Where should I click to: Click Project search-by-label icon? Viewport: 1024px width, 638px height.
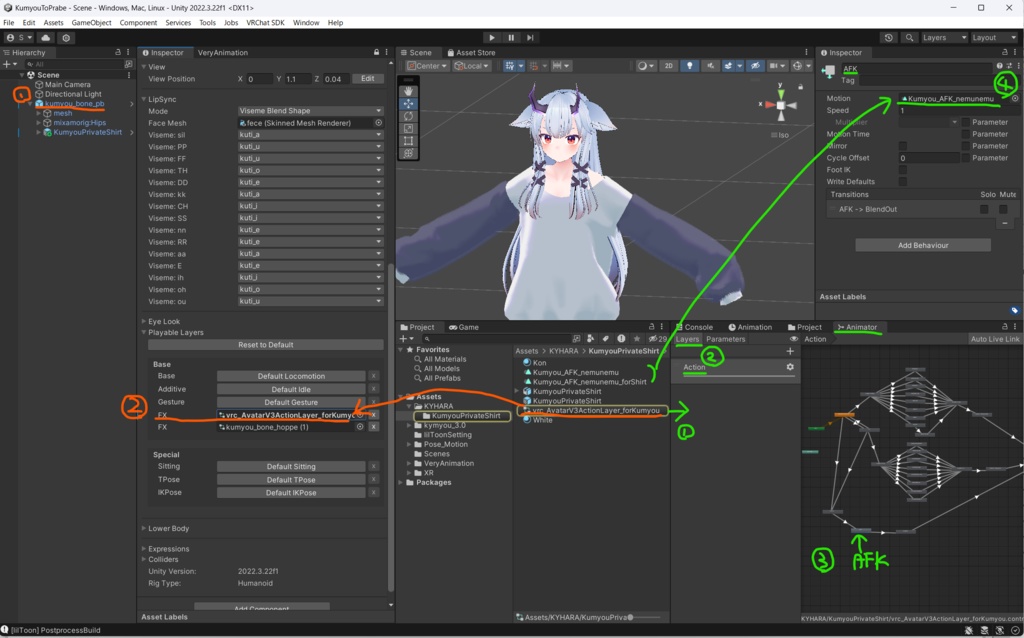tap(605, 338)
